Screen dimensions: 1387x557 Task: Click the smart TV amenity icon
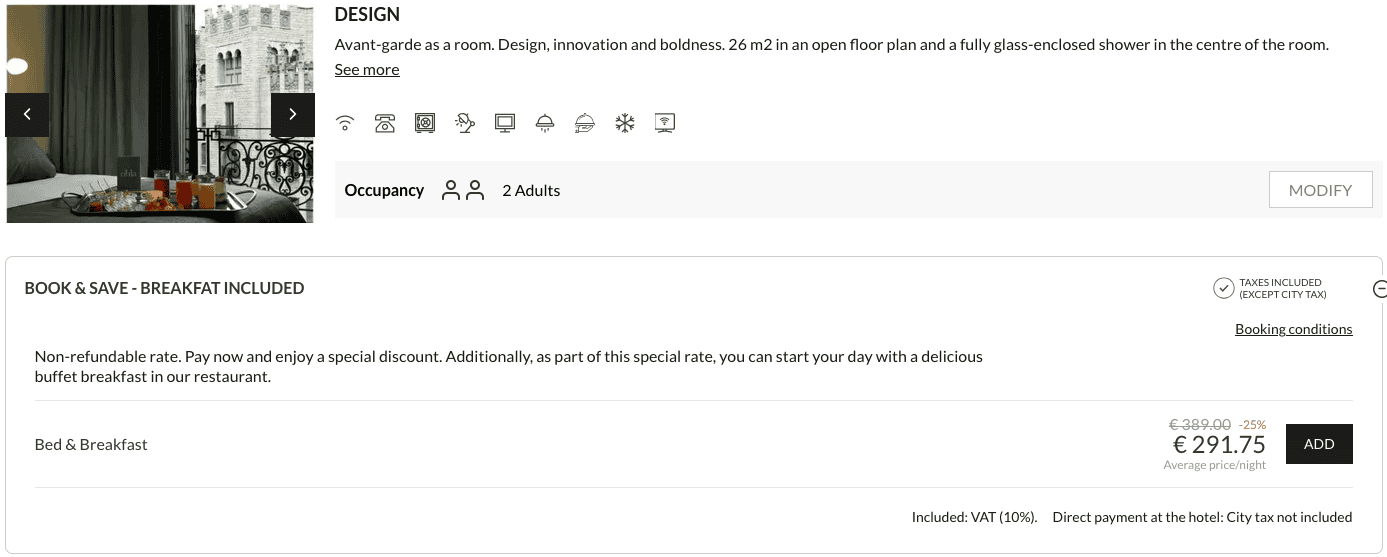[x=665, y=123]
